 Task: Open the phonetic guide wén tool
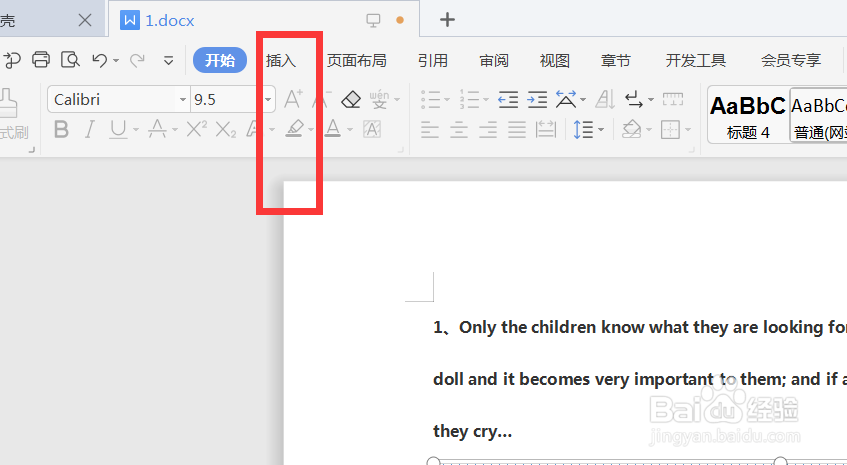[379, 99]
